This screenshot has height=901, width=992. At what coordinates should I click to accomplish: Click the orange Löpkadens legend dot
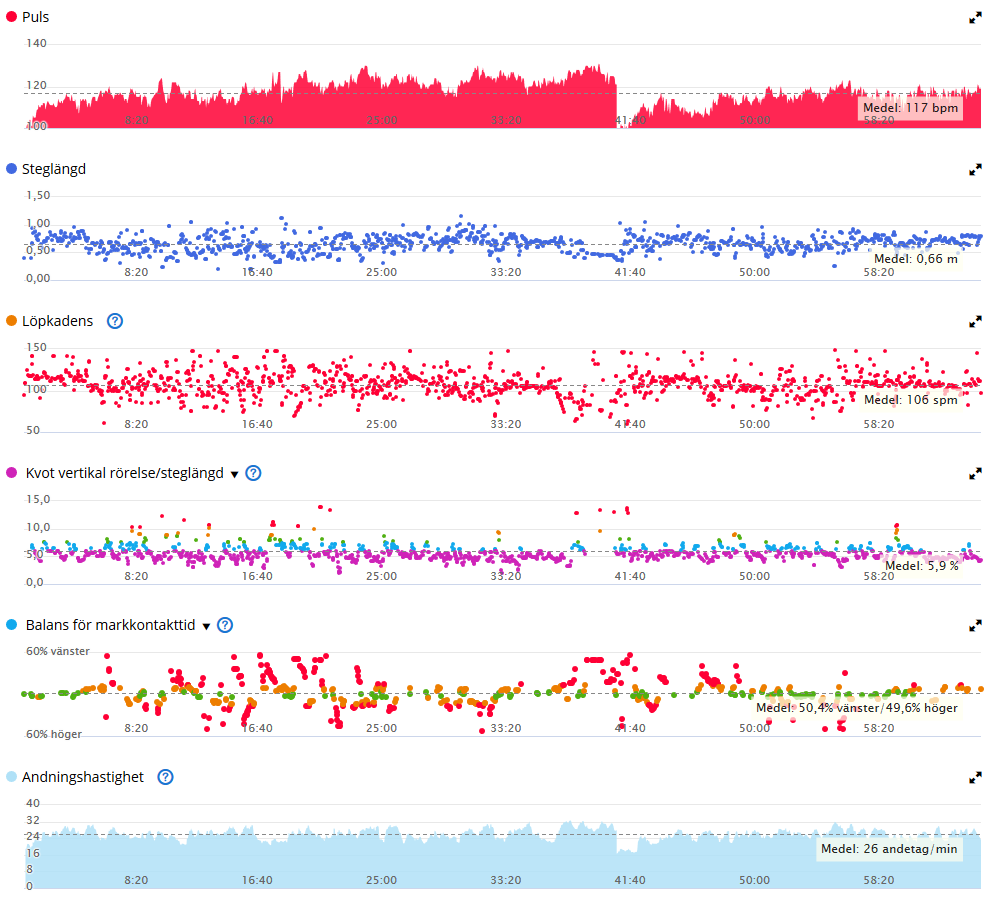11,321
